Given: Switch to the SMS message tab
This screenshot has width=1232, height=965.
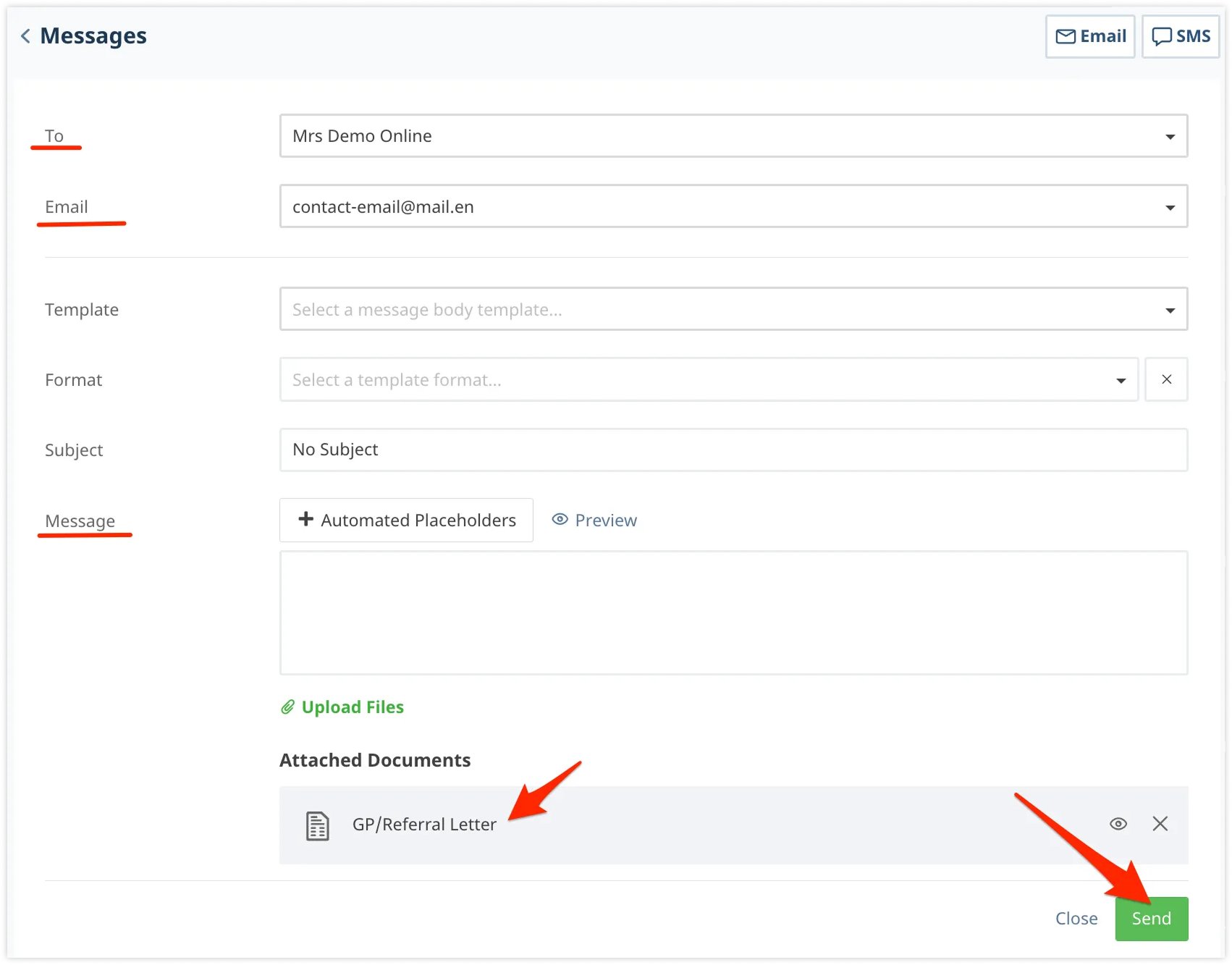Looking at the screenshot, I should click(1180, 36).
